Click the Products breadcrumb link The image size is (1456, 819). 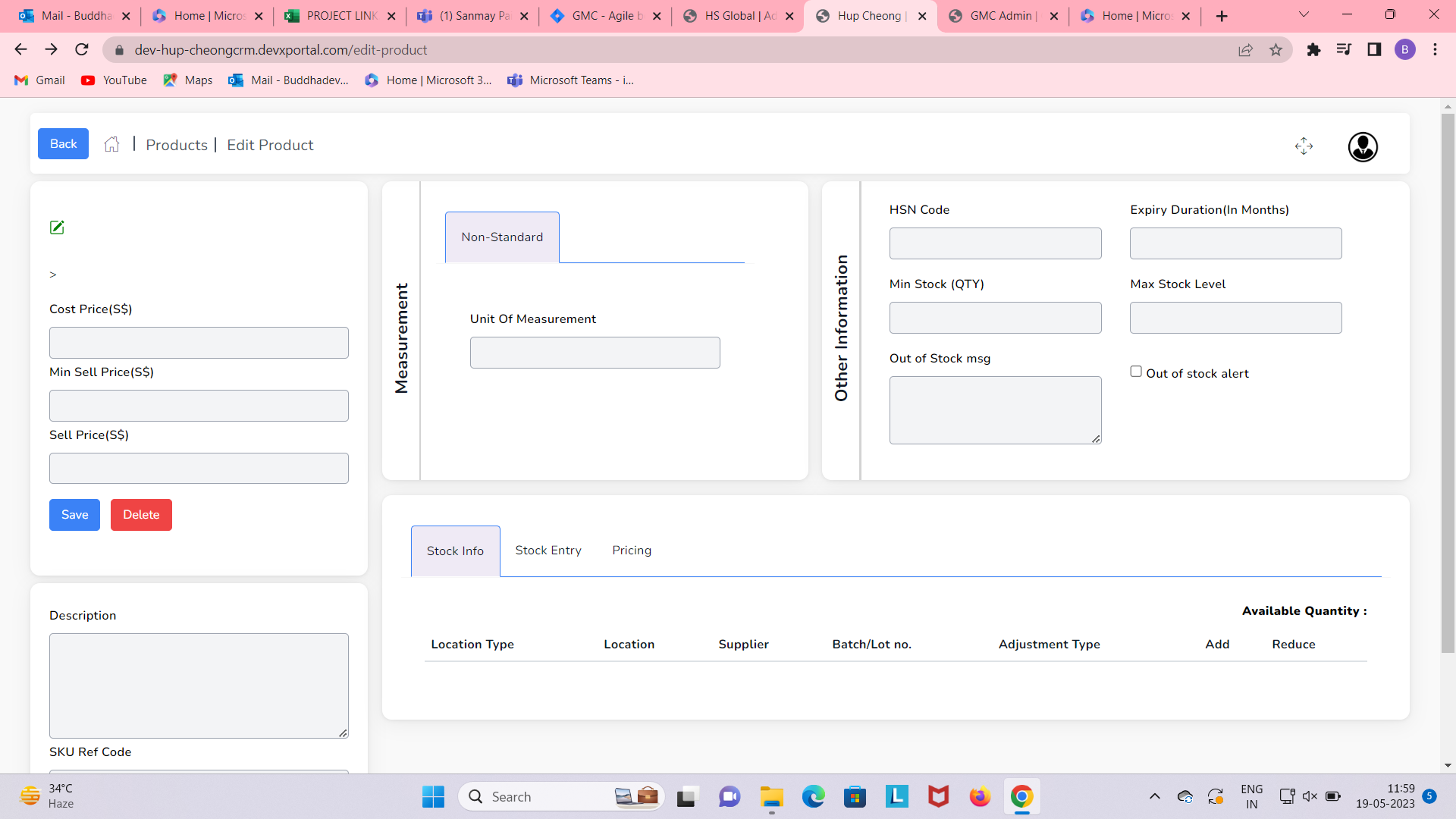(177, 145)
